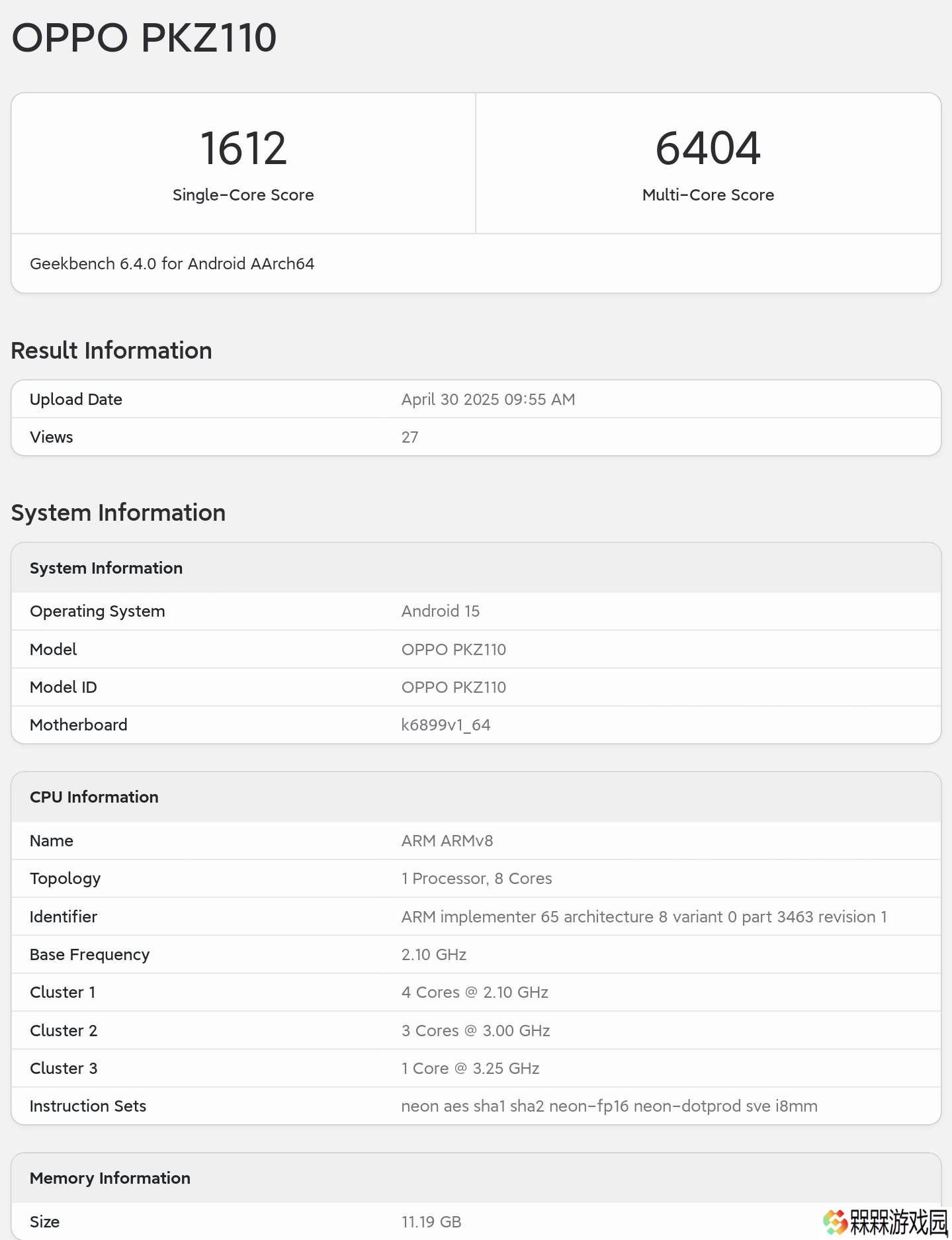Select the ARM implementer 65 identifier value
The image size is (952, 1240).
[644, 917]
